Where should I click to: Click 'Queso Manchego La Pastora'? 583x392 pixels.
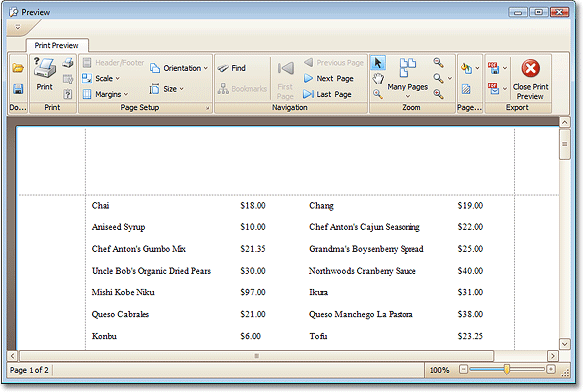click(361, 315)
